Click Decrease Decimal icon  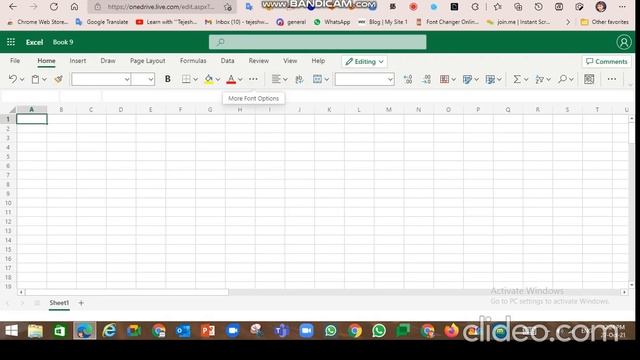coord(426,79)
